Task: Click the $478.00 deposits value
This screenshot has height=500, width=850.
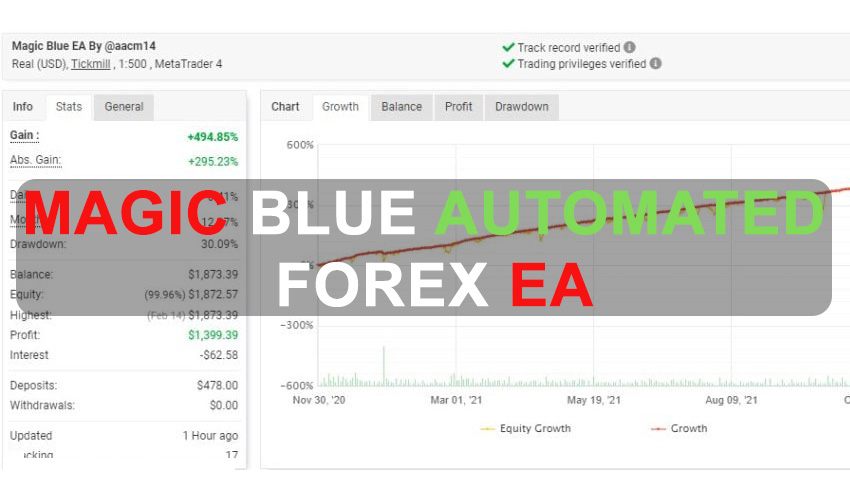Action: click(x=217, y=386)
